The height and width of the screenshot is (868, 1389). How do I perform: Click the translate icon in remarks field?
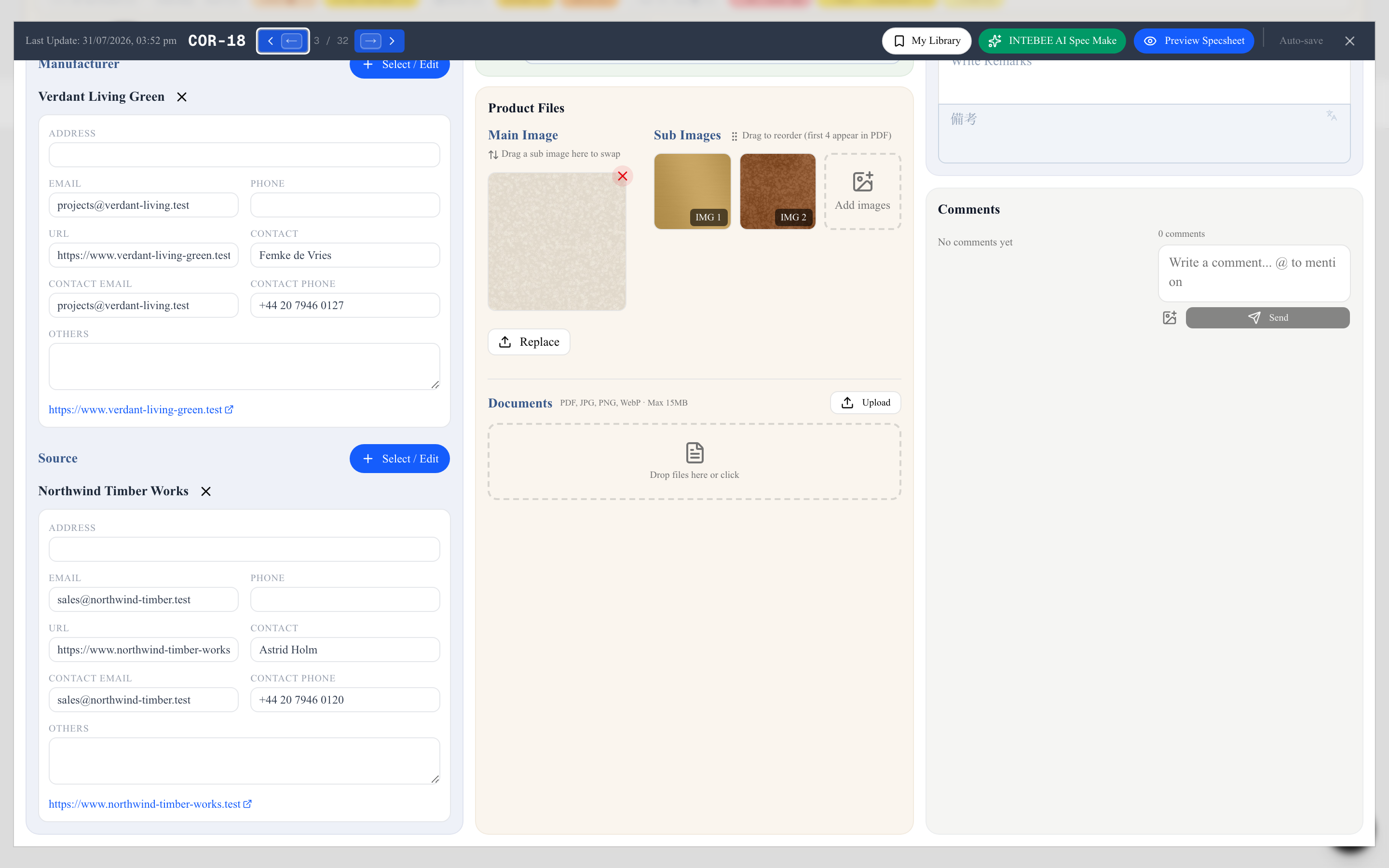pos(1332,115)
